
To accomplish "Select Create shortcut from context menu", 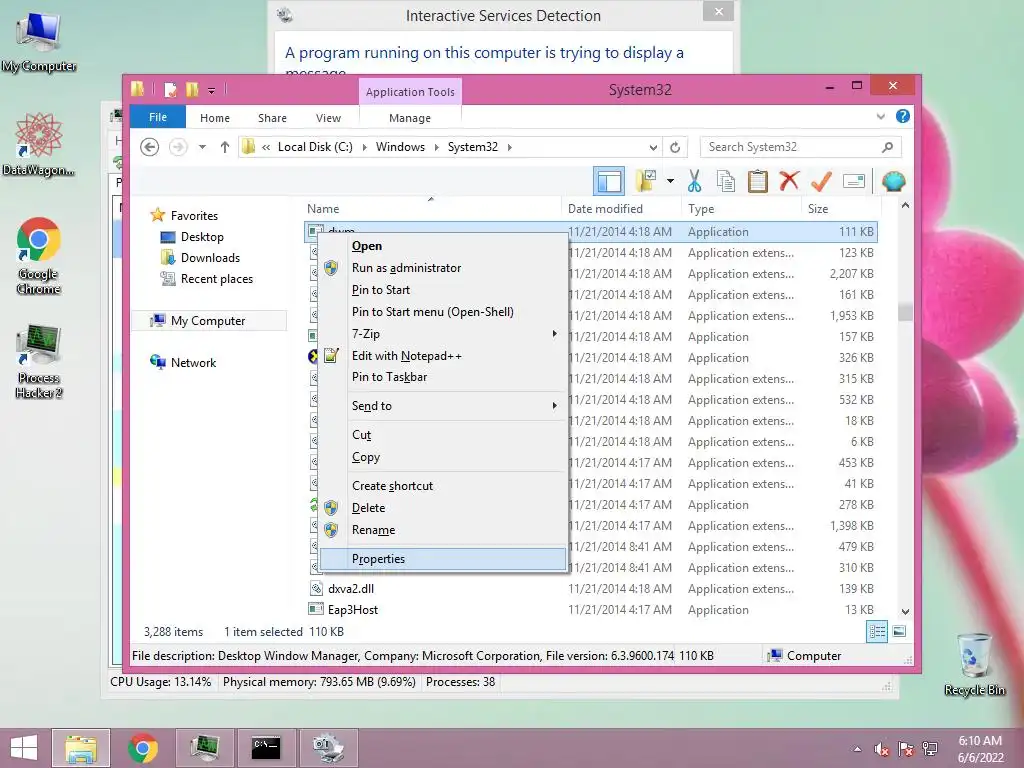I will [443, 486].
